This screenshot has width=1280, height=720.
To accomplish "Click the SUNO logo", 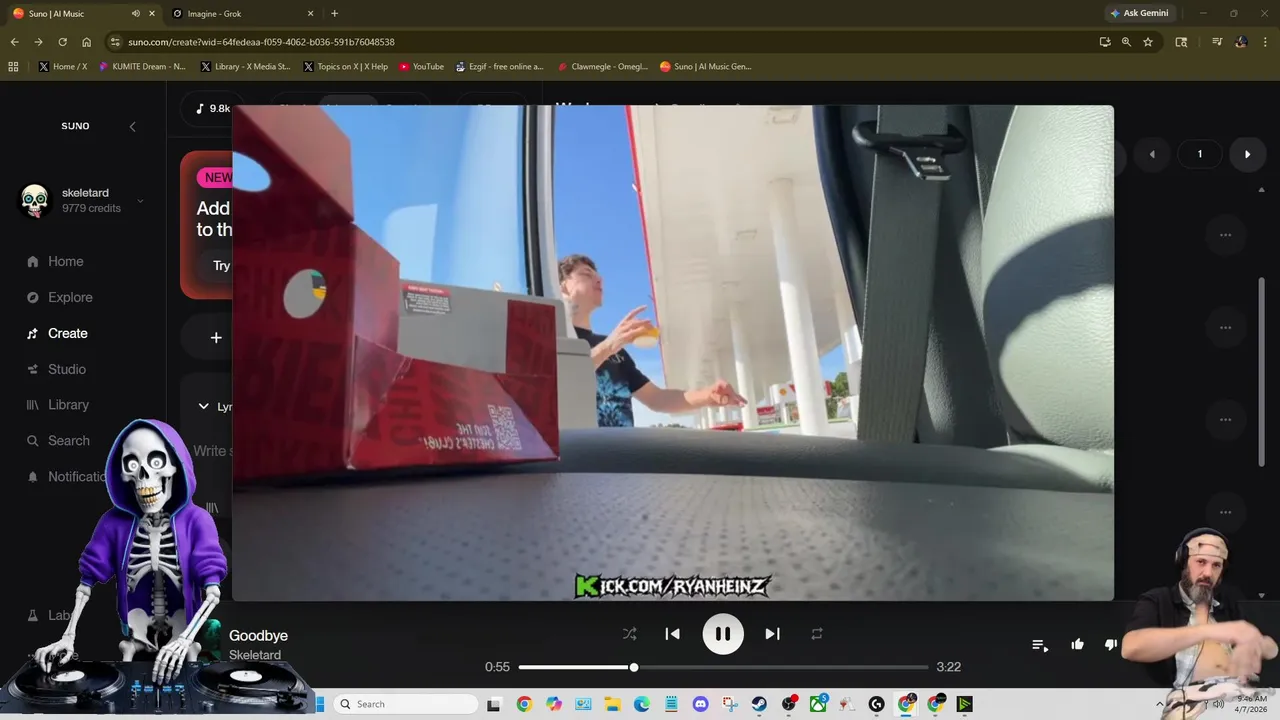I will [75, 126].
